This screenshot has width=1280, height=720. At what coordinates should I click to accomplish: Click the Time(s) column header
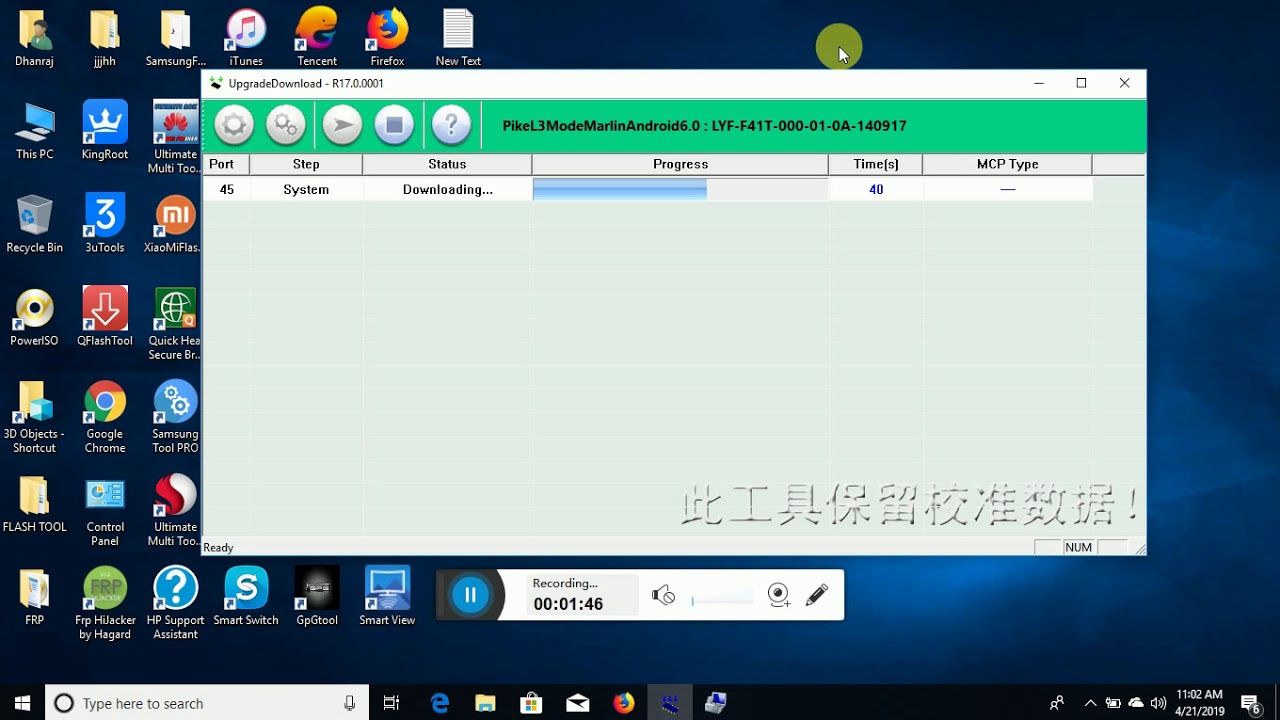876,164
